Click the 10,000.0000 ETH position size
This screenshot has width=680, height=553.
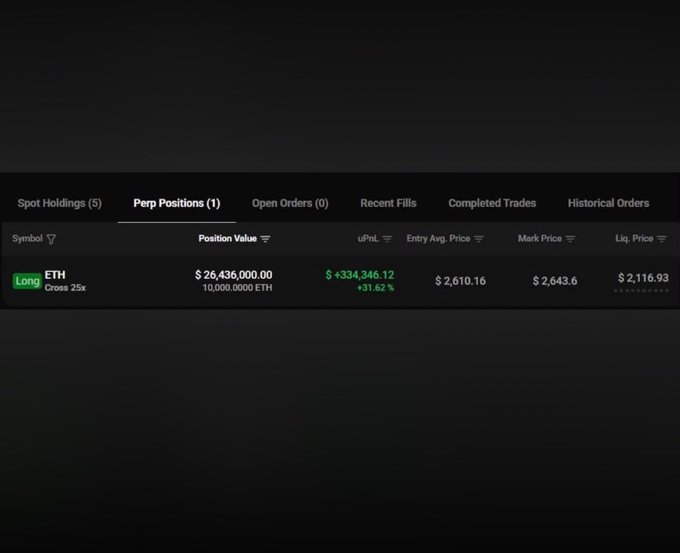click(237, 288)
